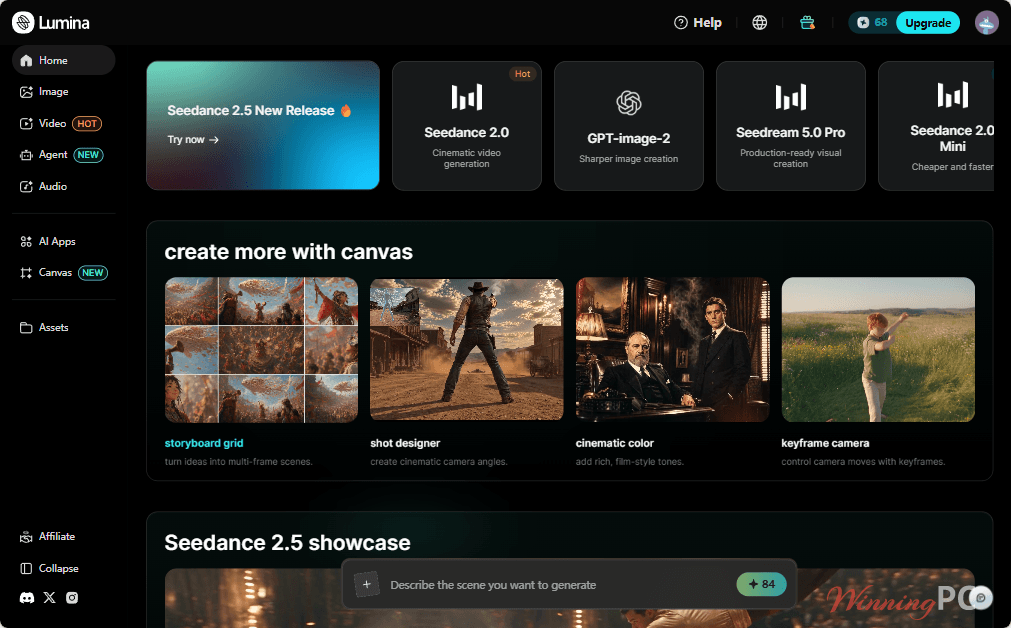Click the Affiliate icon

click(x=26, y=536)
